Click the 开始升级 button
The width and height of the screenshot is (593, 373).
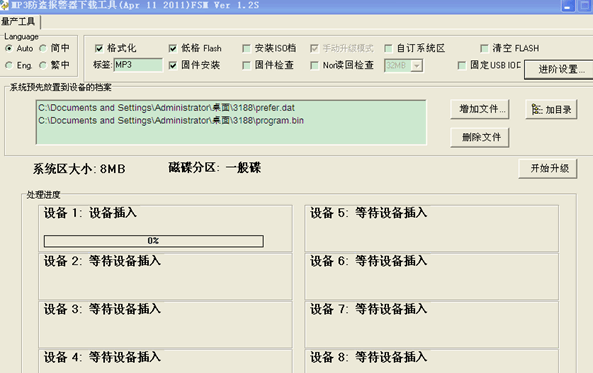click(548, 168)
